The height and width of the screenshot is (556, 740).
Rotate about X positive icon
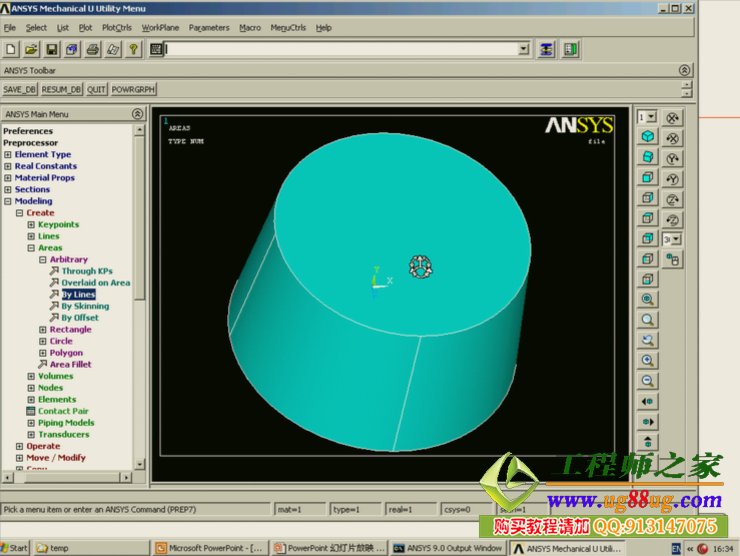coord(673,118)
